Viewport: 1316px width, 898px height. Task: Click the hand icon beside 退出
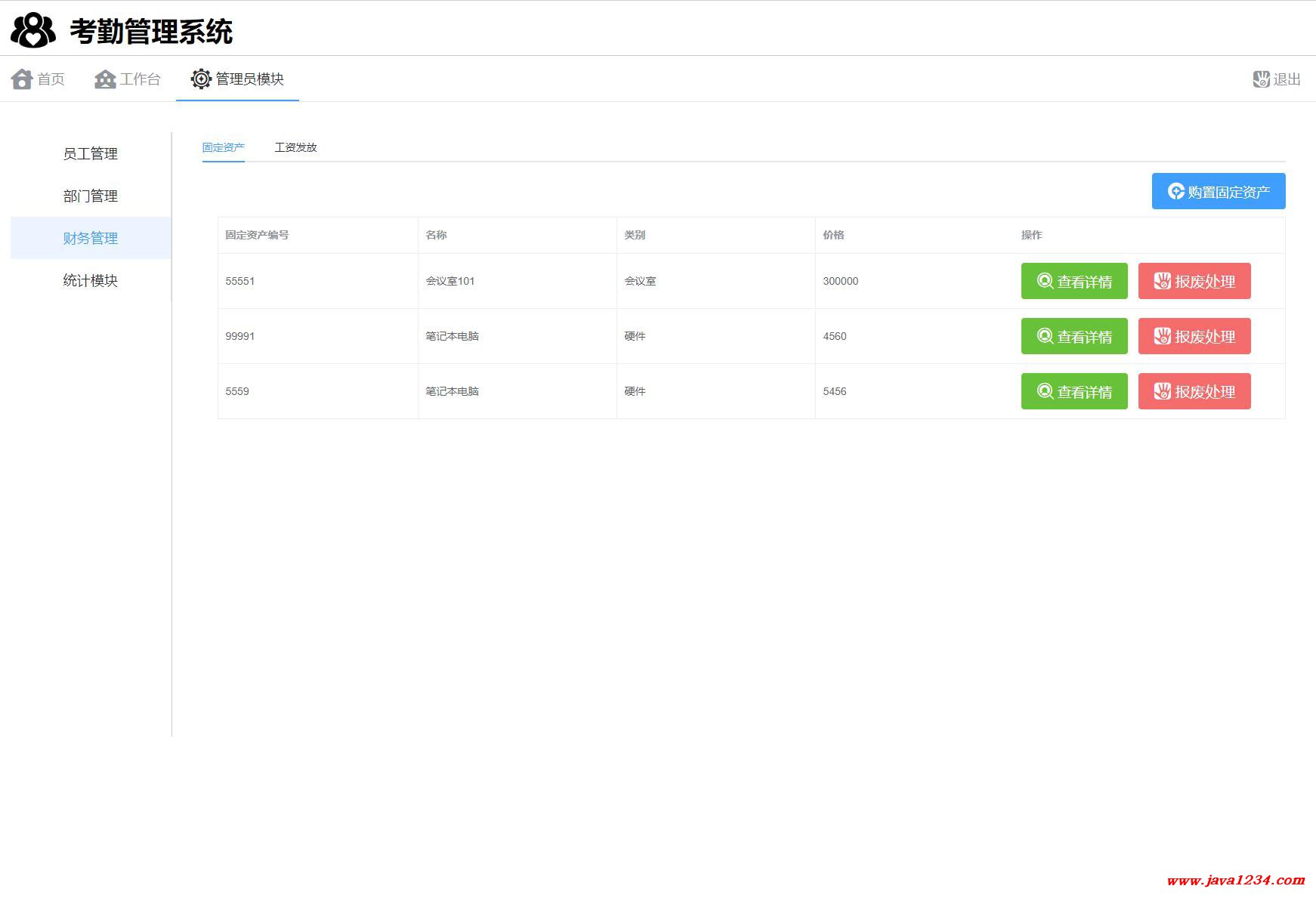(1261, 79)
